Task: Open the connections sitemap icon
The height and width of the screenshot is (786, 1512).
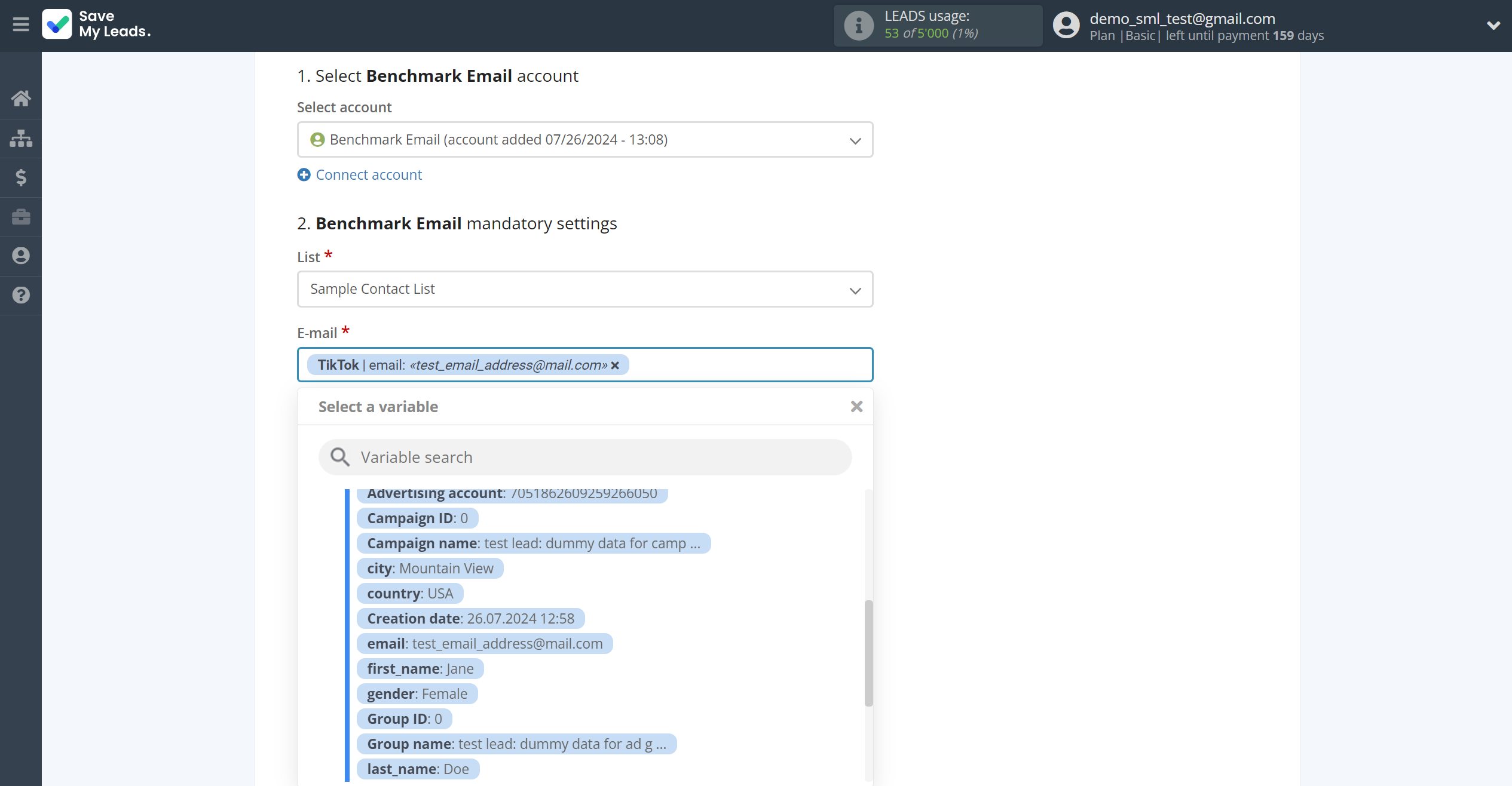Action: click(x=21, y=138)
